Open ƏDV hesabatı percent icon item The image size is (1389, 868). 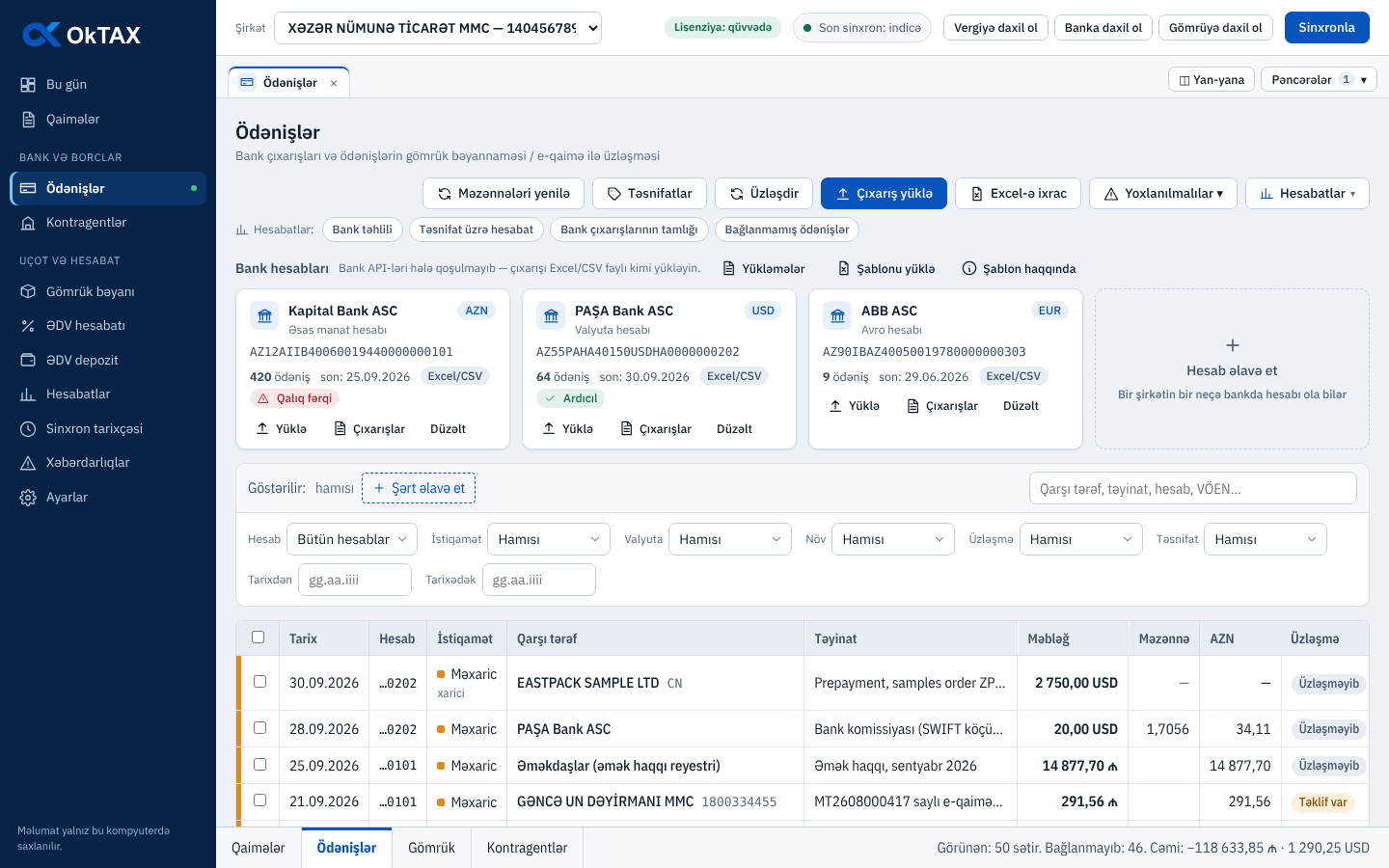pos(108,326)
